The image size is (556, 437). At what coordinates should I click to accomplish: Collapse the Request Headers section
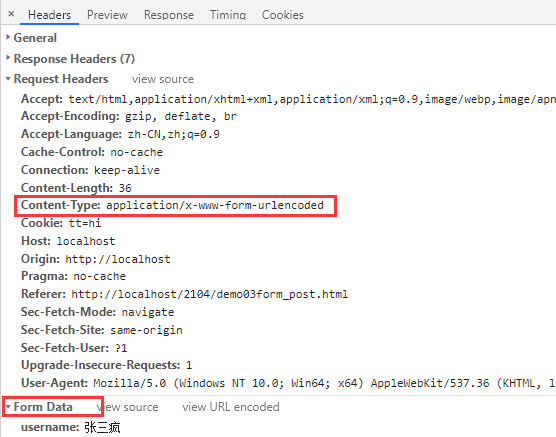point(8,79)
